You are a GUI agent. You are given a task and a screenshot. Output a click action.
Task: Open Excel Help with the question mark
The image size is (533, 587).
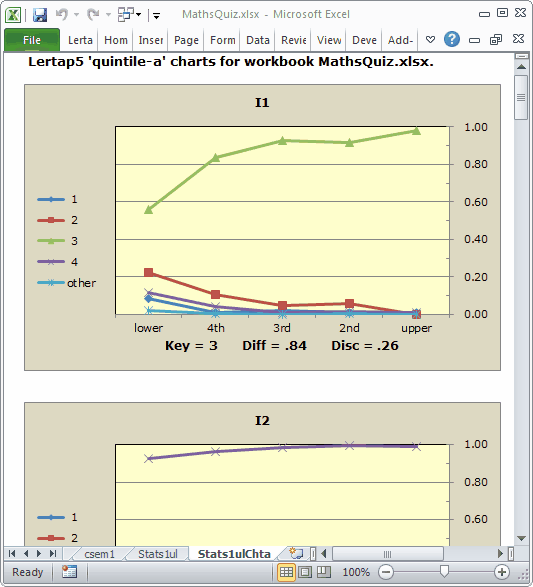[x=452, y=39]
